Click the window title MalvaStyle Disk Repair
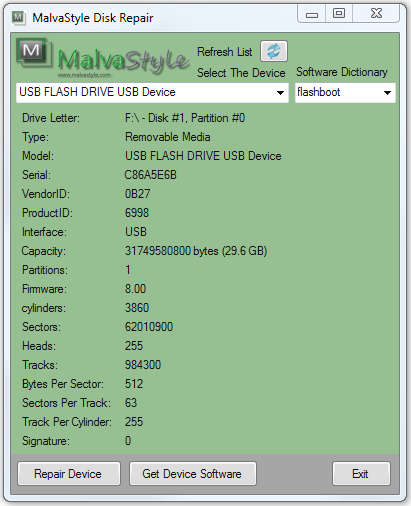This screenshot has height=506, width=411. [93, 18]
